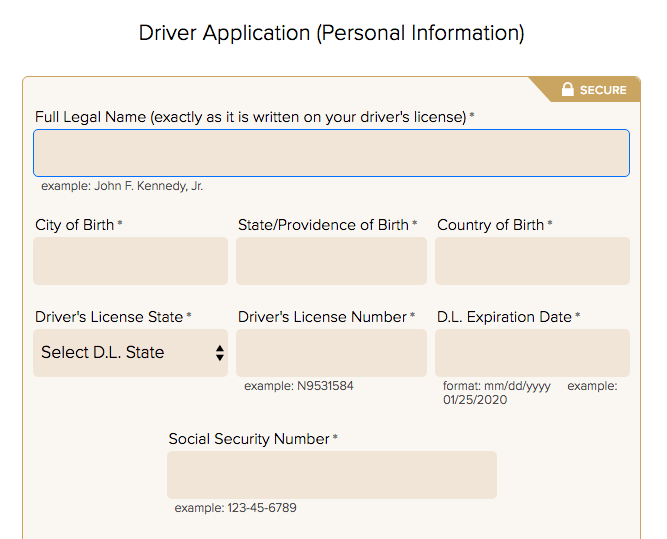This screenshot has width=667, height=539.
Task: Open the Select D.L. State dropdown
Action: point(131,353)
